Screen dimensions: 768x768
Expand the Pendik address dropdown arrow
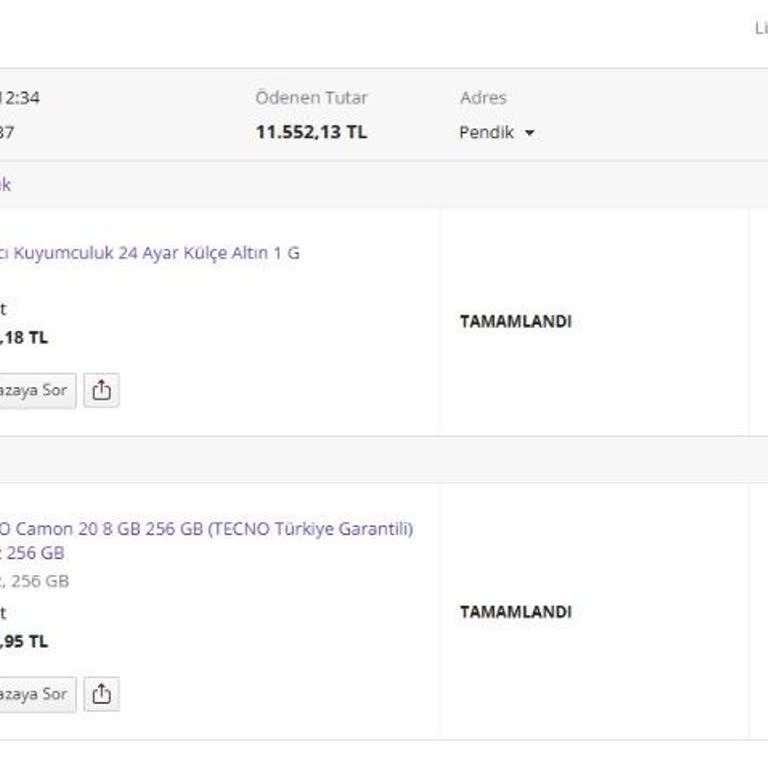(529, 133)
